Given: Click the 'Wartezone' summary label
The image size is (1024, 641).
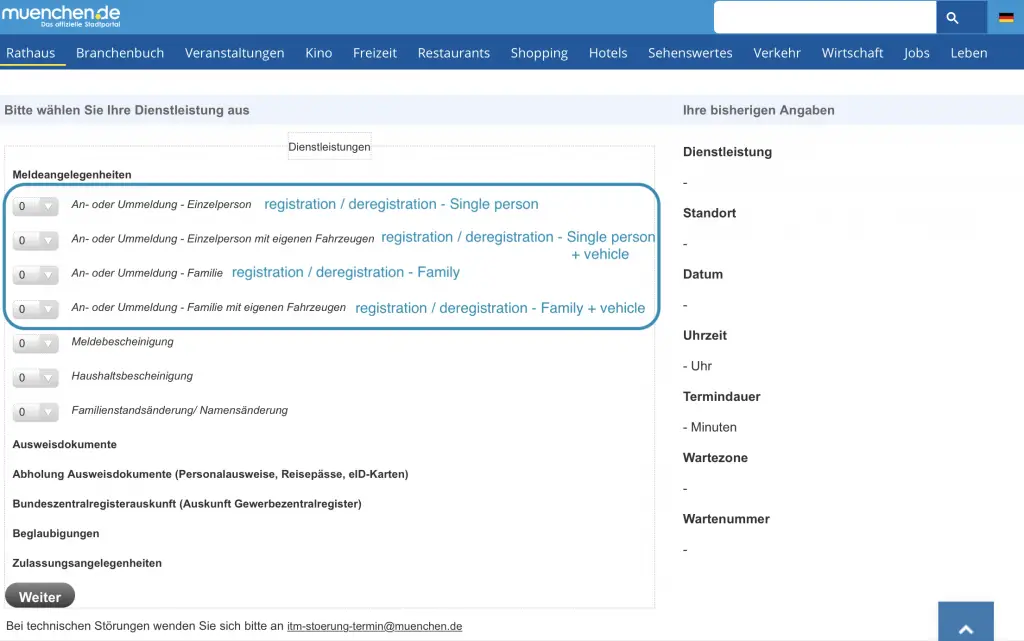Looking at the screenshot, I should click(715, 458).
